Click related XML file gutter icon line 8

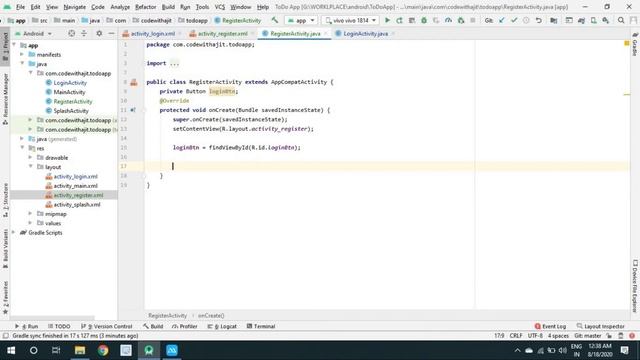coord(134,82)
